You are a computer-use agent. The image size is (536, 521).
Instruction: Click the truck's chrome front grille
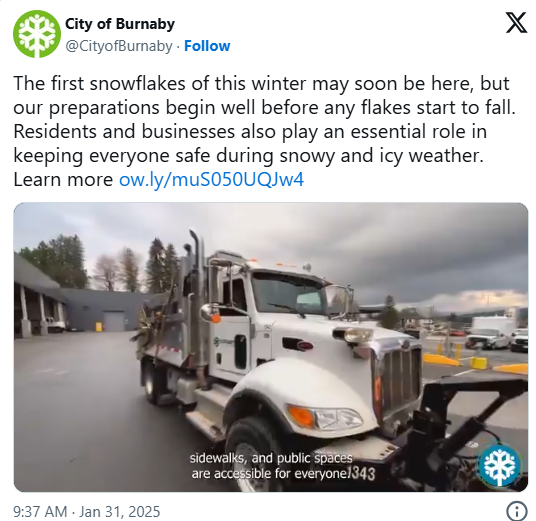pos(400,377)
